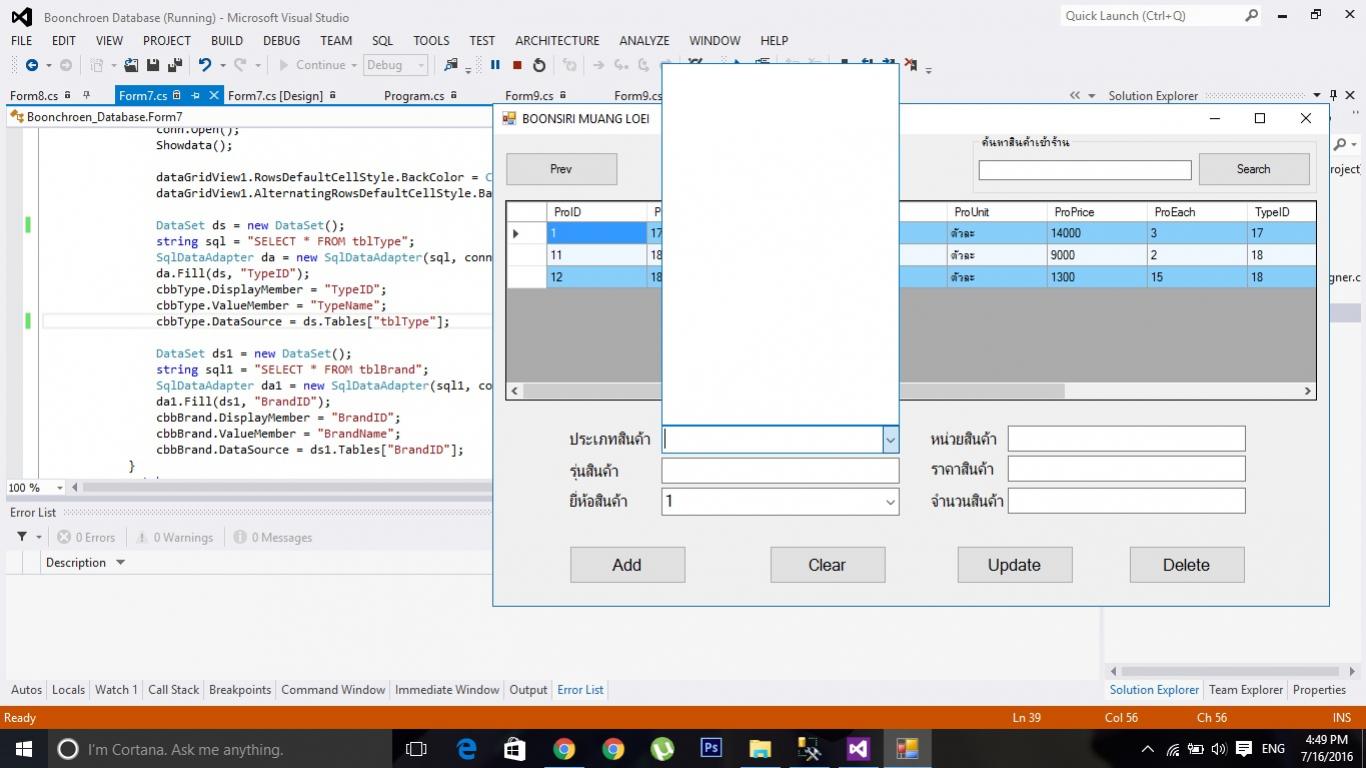This screenshot has width=1366, height=768.
Task: Toggle the 0 Warnings filter
Action: (174, 537)
